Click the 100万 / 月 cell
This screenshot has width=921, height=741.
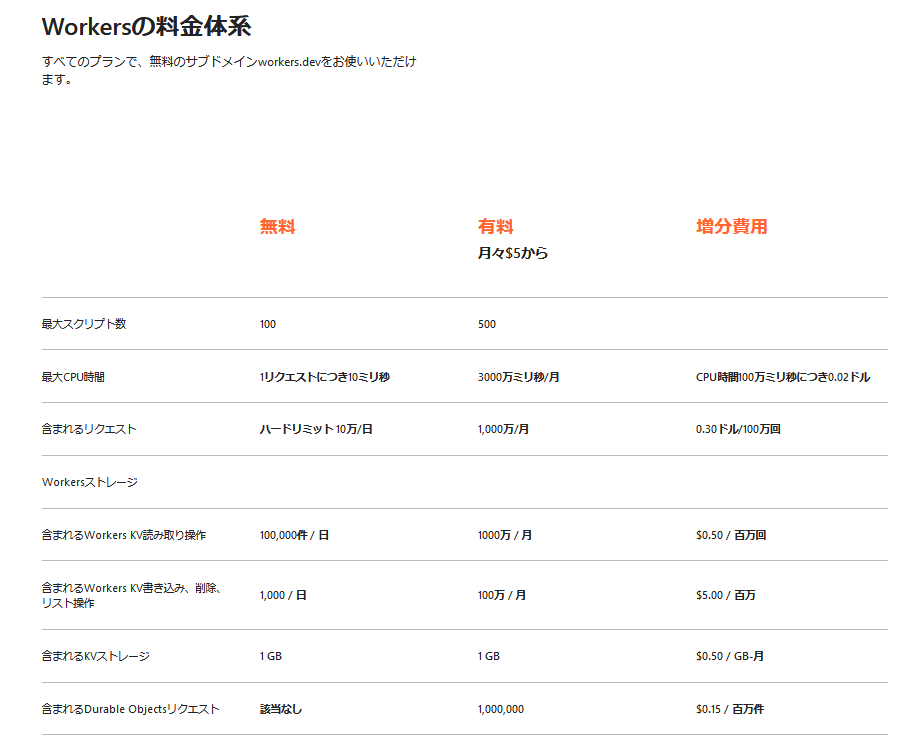click(502, 595)
